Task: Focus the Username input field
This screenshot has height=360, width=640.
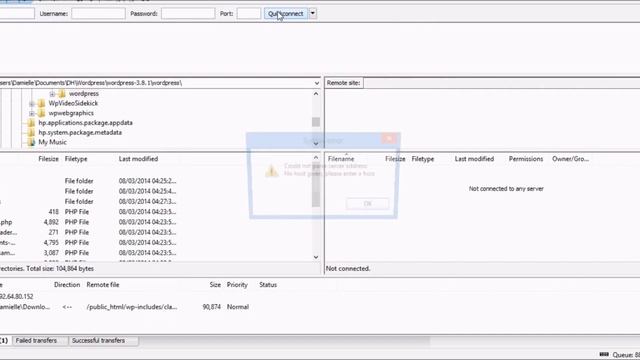Action: click(x=98, y=13)
